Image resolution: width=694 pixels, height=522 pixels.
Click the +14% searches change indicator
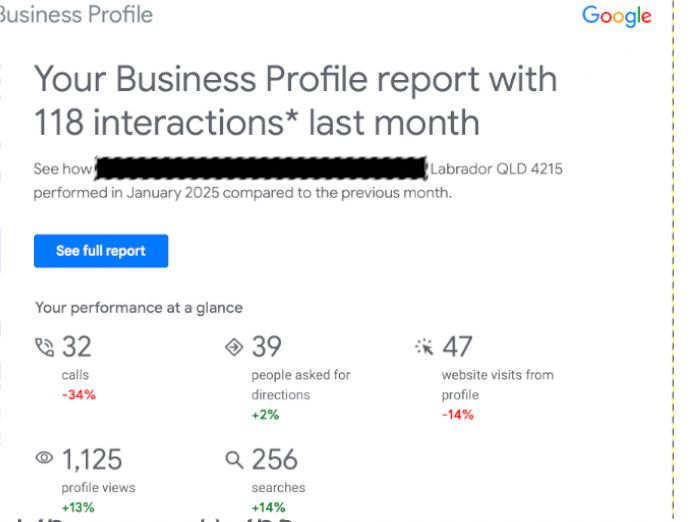pyautogui.click(x=269, y=507)
